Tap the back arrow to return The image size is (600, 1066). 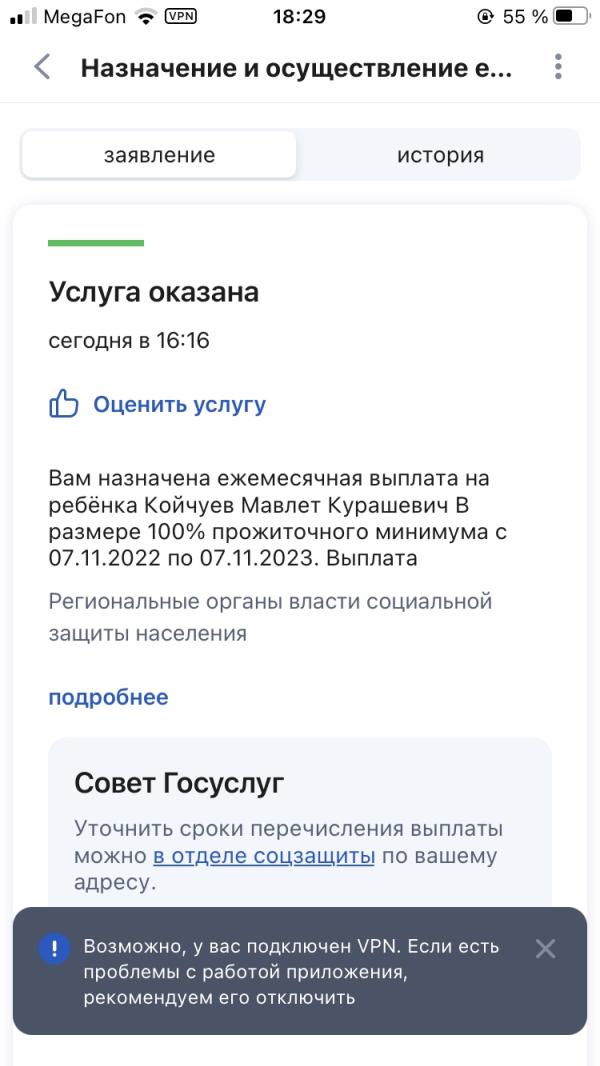pyautogui.click(x=40, y=67)
